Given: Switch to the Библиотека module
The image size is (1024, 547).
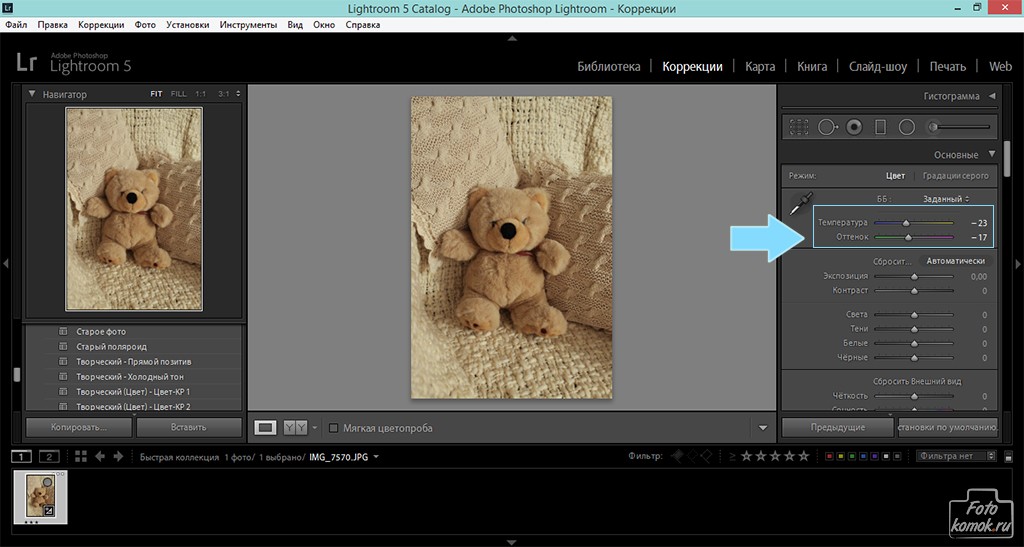Looking at the screenshot, I should coord(609,67).
